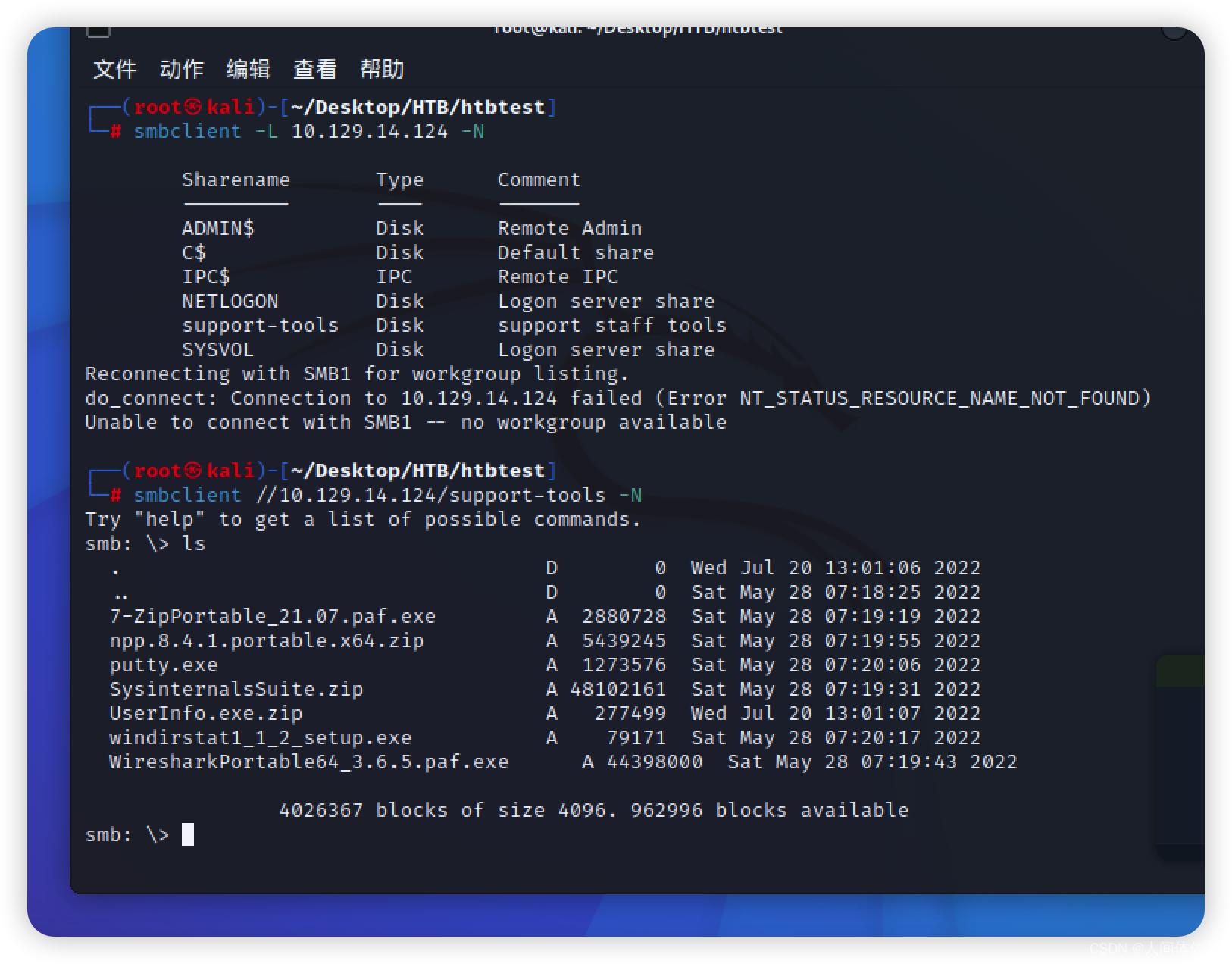Screen dimensions: 1232x964
Task: Click the file size 1273576
Action: tap(624, 665)
